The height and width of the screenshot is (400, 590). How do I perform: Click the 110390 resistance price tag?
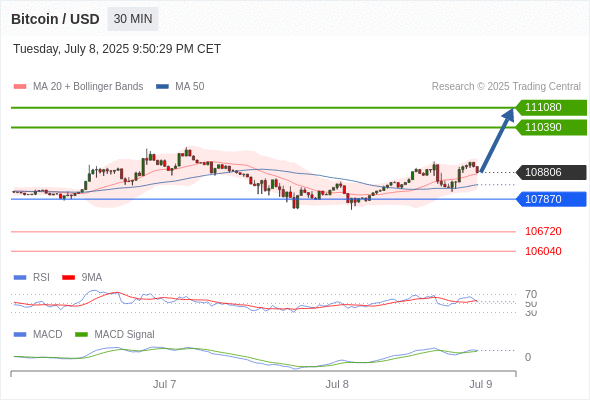551,128
